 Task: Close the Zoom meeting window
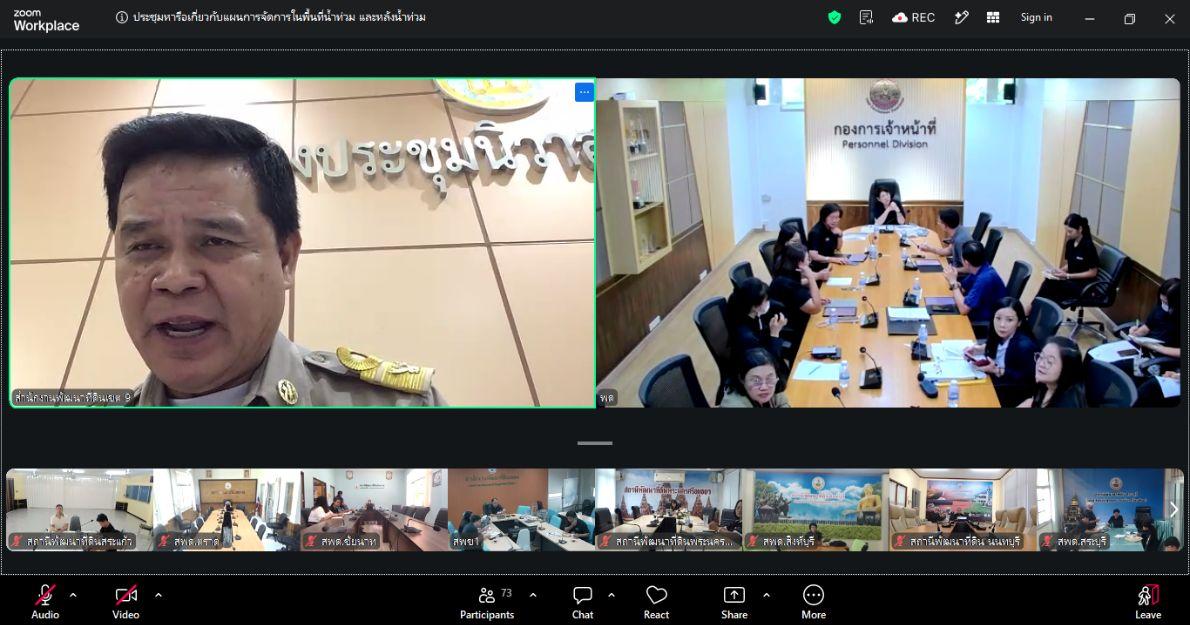1170,19
